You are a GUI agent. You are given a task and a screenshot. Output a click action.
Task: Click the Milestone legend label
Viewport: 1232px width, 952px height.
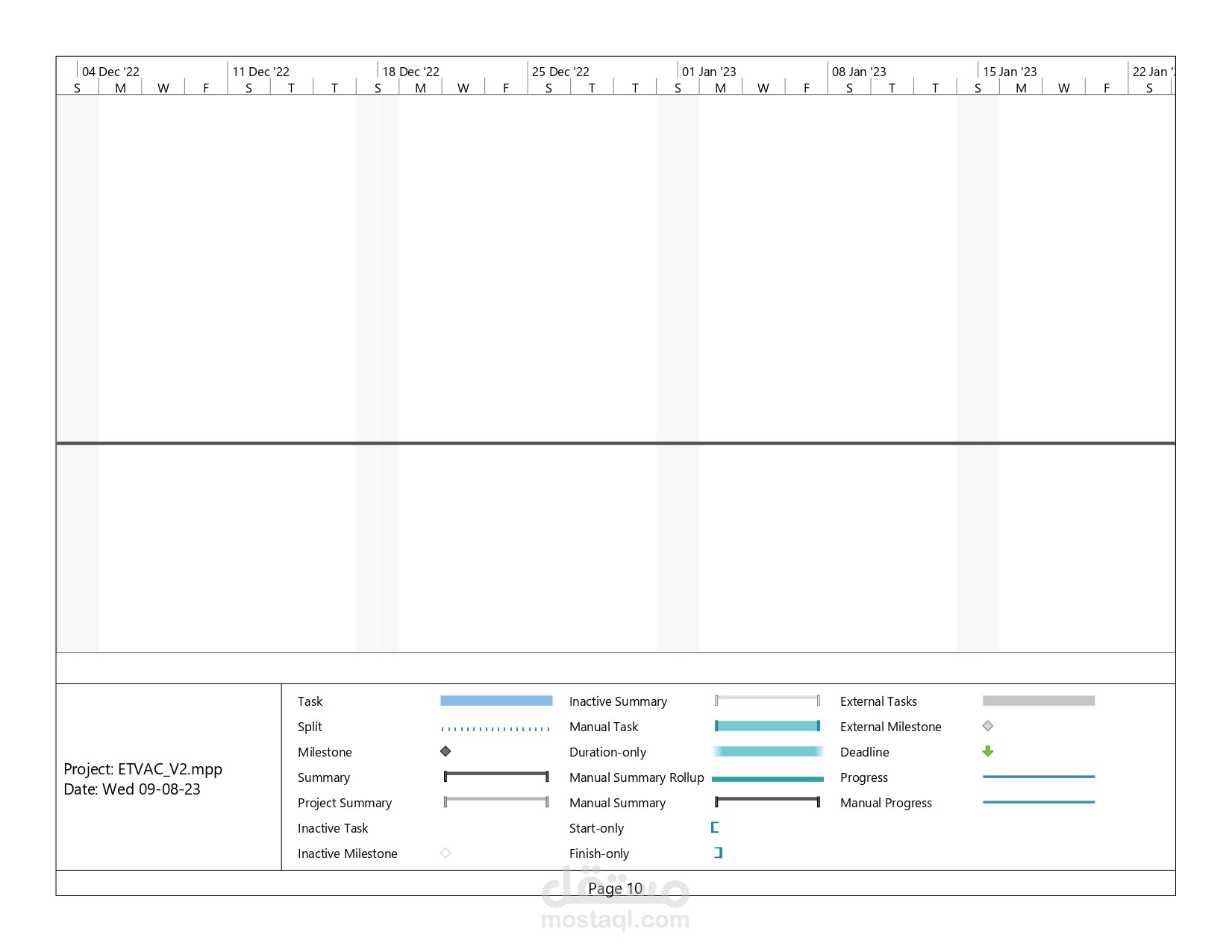pos(325,752)
